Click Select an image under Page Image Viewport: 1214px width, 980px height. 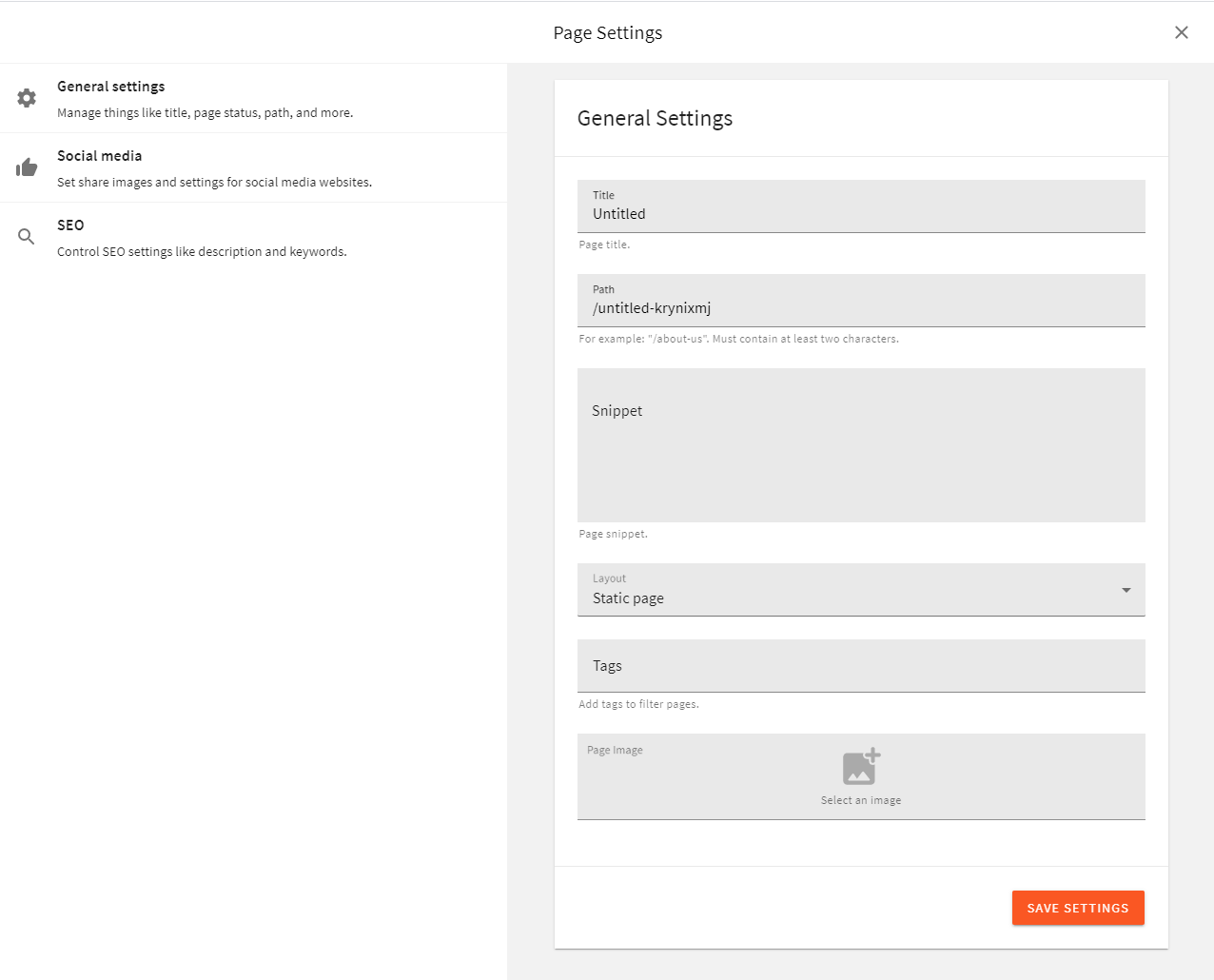coord(861,799)
